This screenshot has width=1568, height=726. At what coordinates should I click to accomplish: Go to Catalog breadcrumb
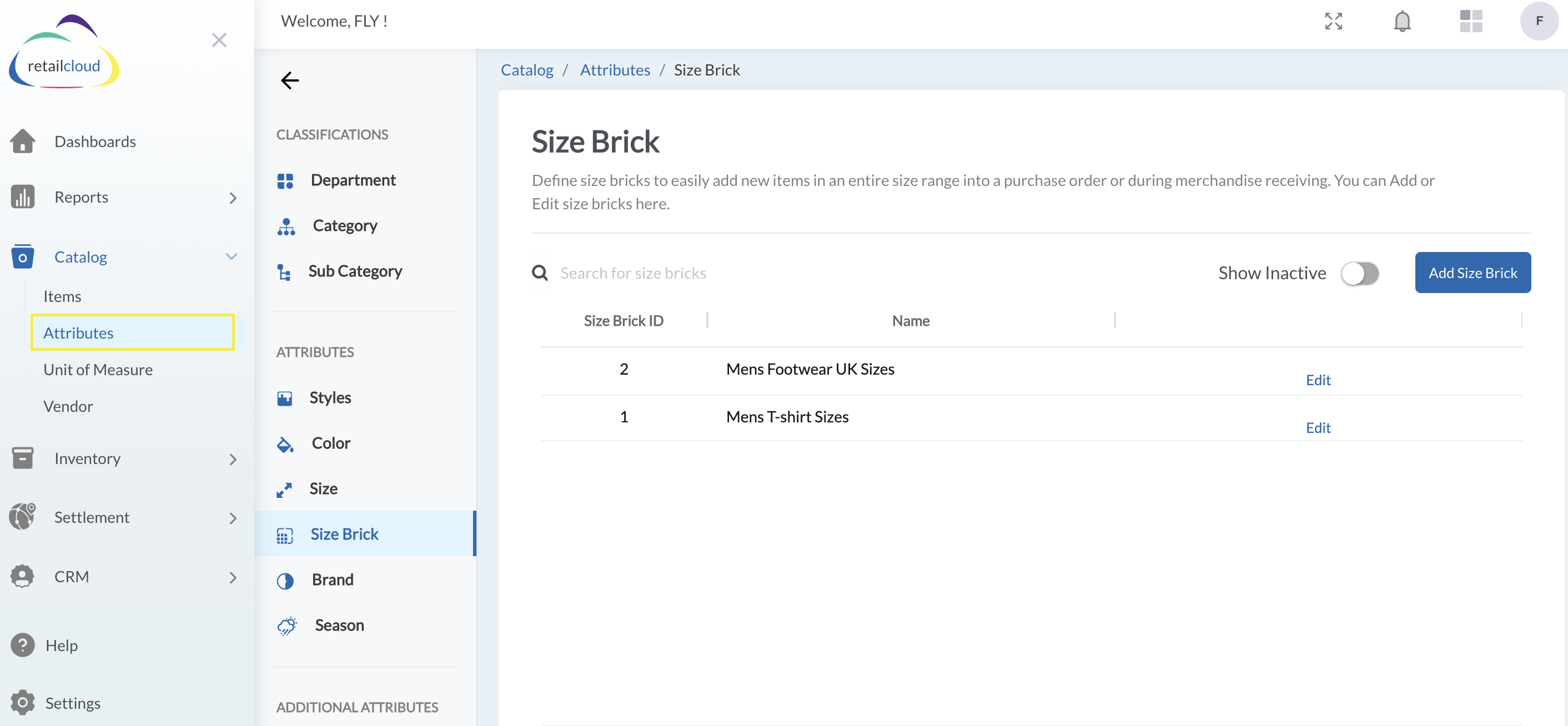tap(526, 70)
